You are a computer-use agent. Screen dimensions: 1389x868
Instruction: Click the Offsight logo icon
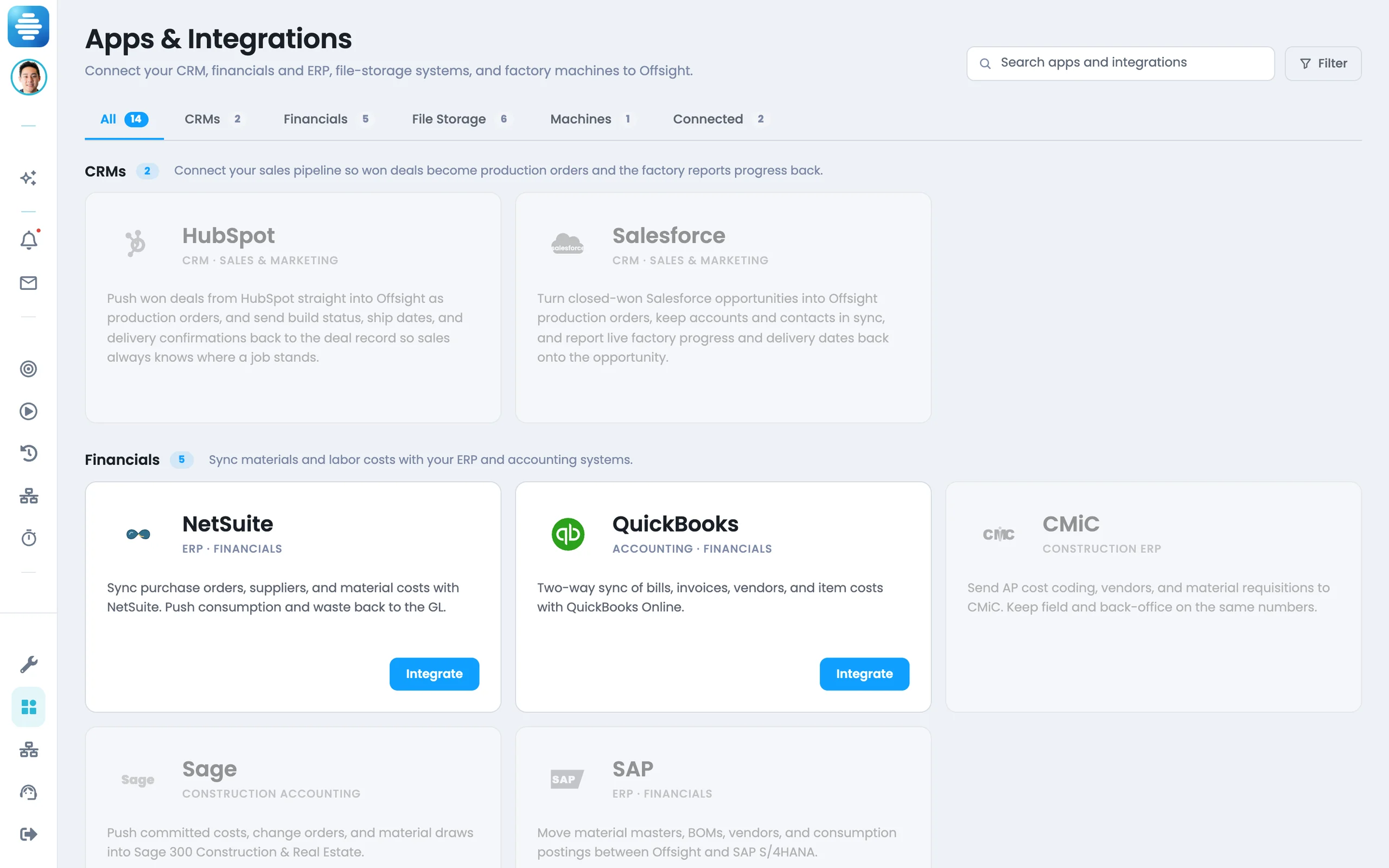coord(28,27)
